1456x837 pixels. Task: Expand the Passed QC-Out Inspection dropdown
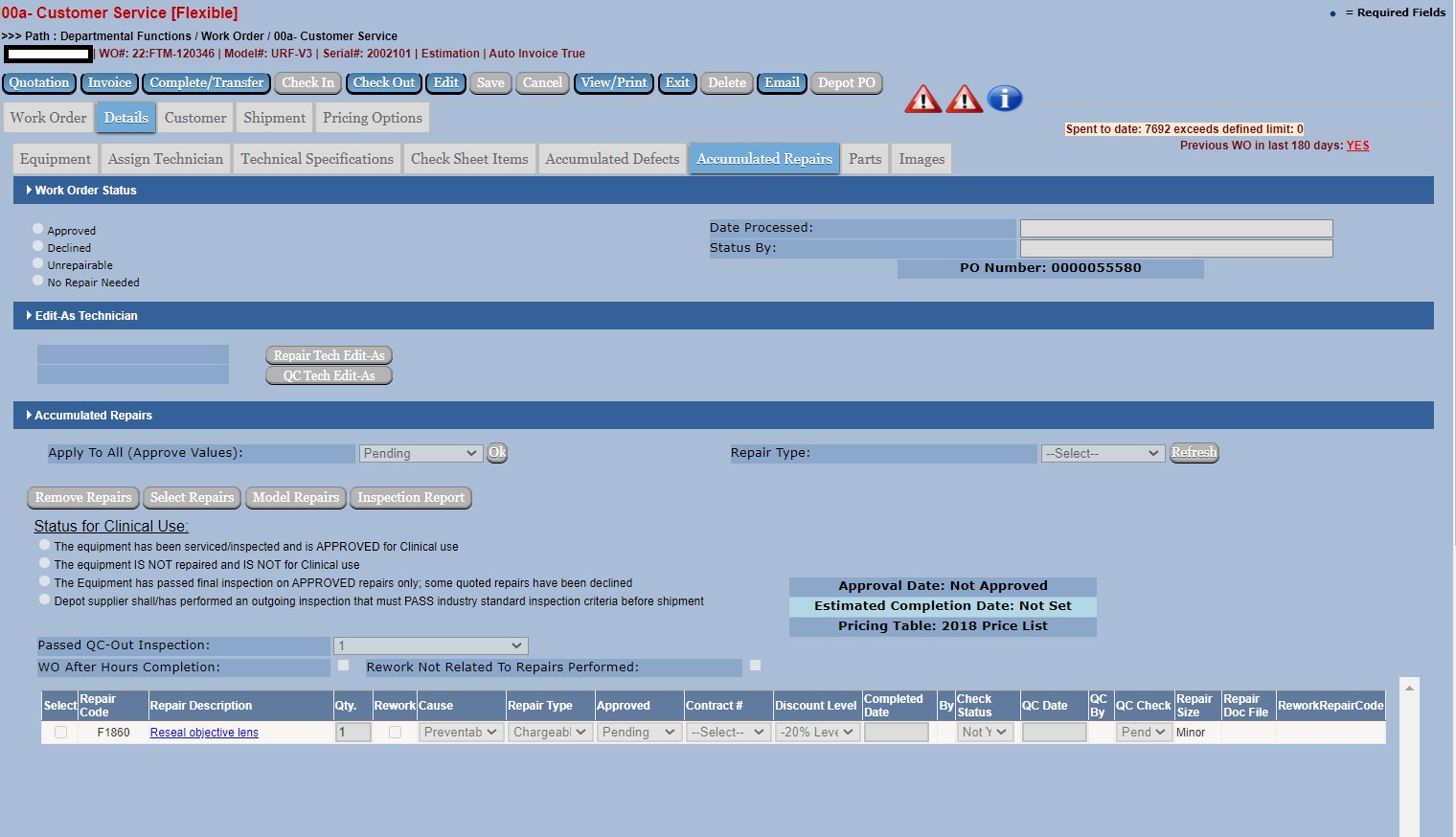click(x=430, y=646)
